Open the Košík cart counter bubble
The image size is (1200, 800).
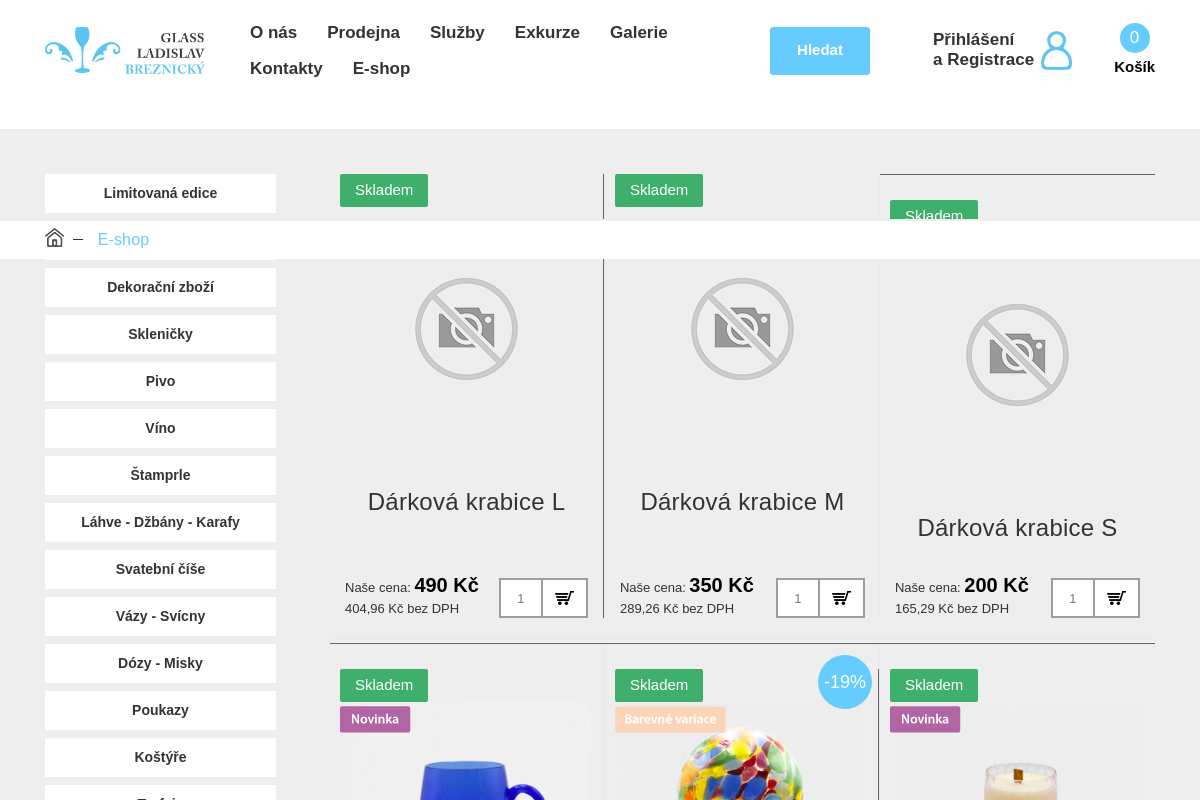point(1134,38)
